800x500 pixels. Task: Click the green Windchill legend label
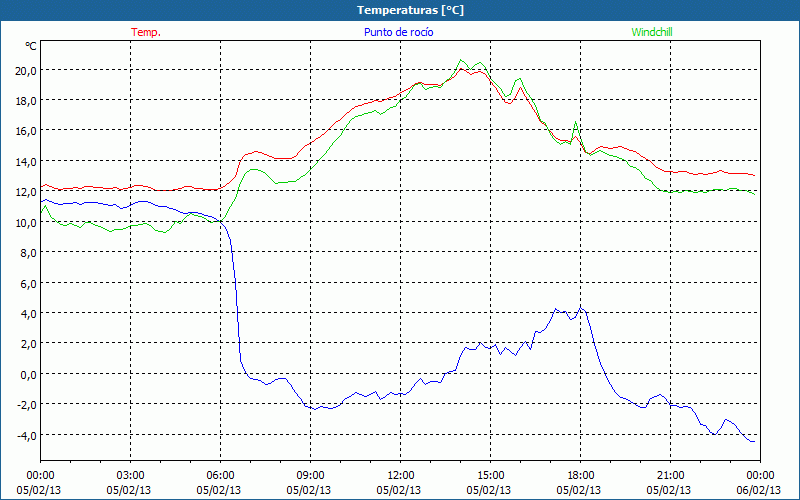click(x=652, y=32)
